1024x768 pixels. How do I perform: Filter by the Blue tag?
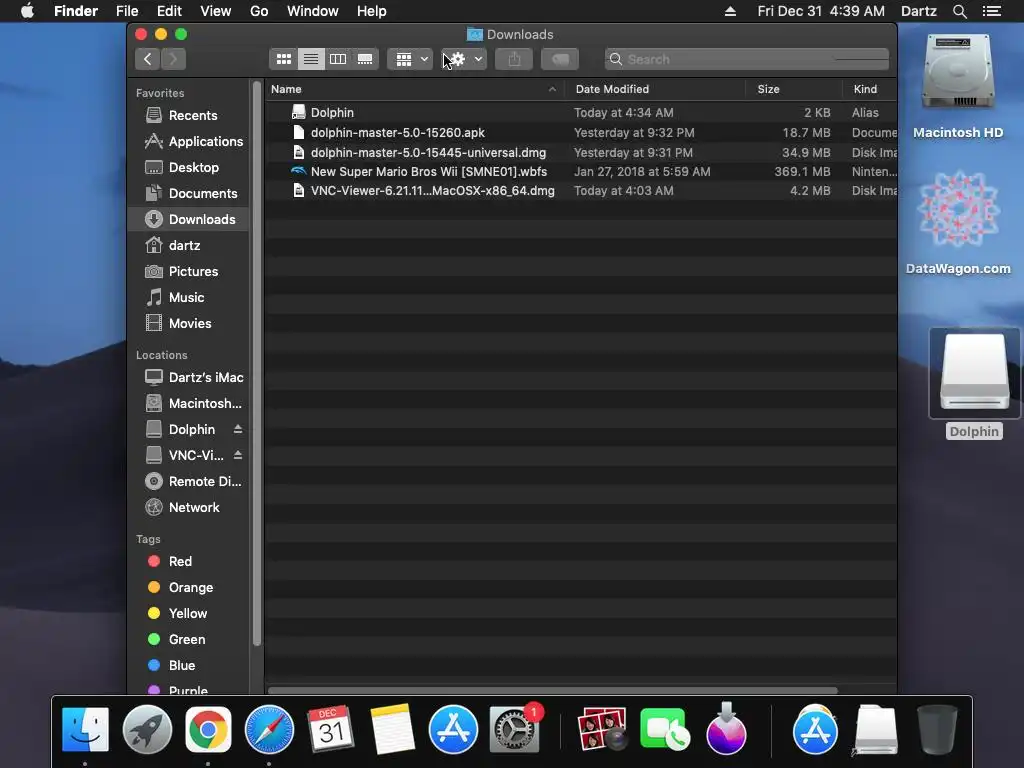188,665
